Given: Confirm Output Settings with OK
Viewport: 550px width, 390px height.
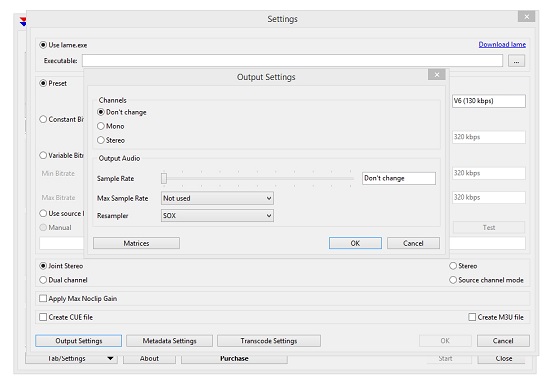Looking at the screenshot, I should [x=355, y=243].
